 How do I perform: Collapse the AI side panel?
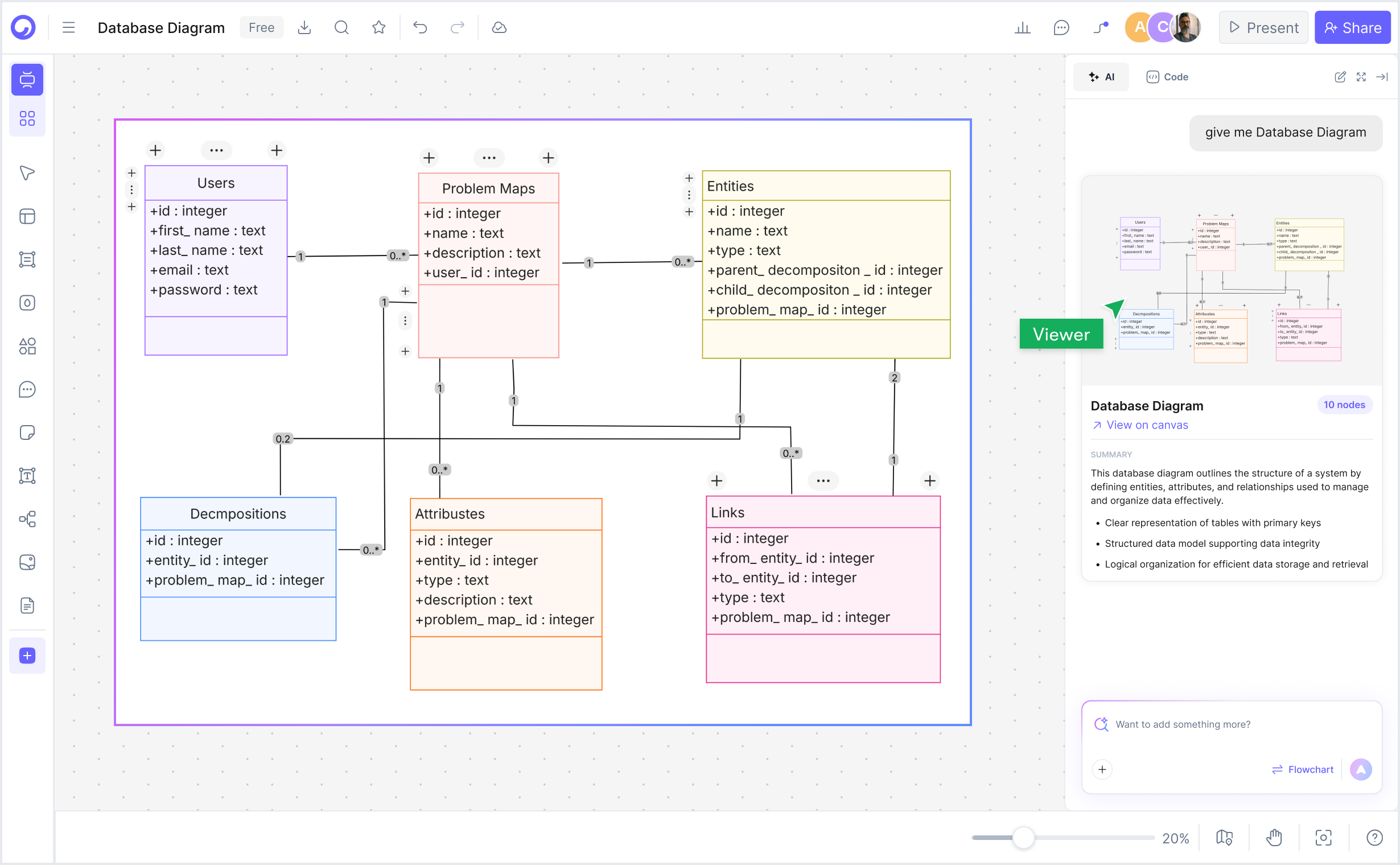point(1382,77)
